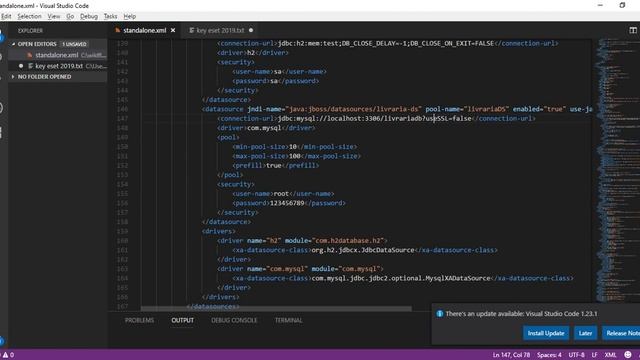The height and width of the screenshot is (360, 640).
Task: Click the Install Update button
Action: click(546, 333)
